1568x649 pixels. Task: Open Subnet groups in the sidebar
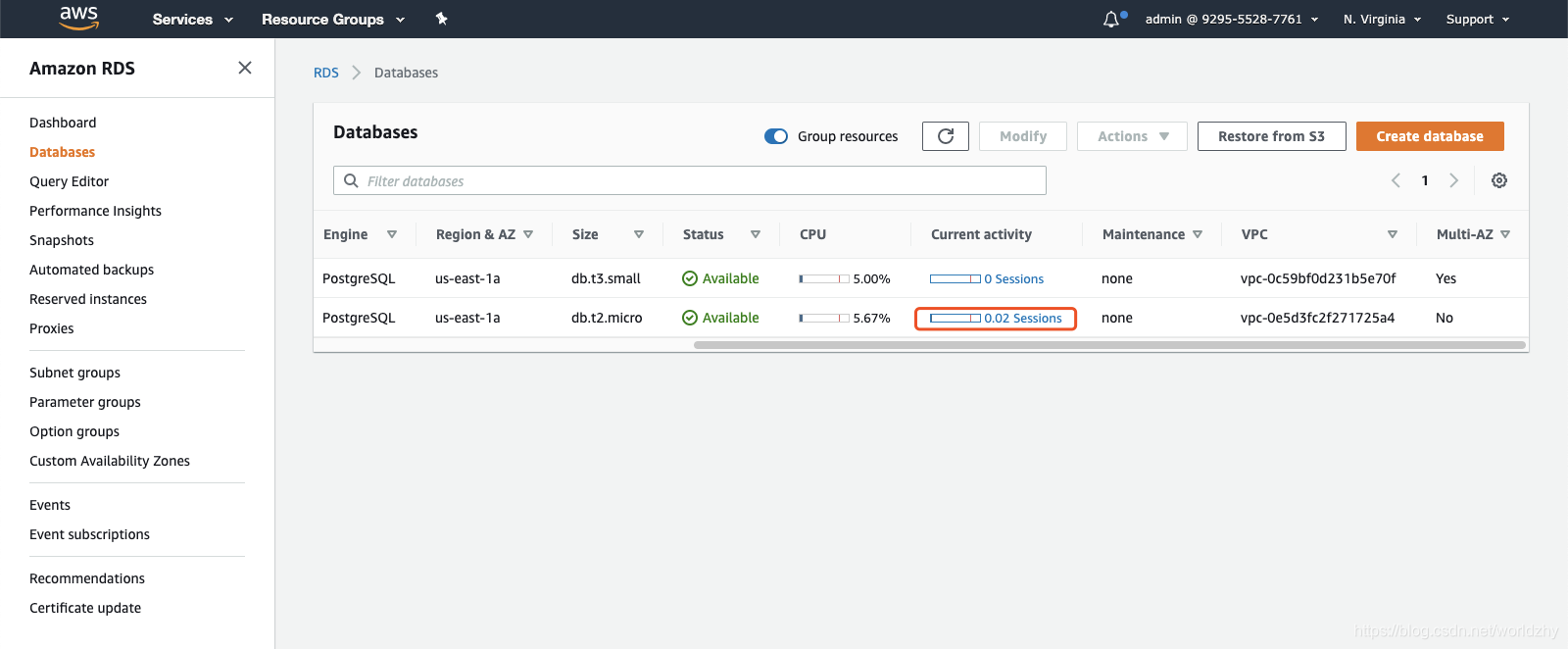pyautogui.click(x=74, y=373)
